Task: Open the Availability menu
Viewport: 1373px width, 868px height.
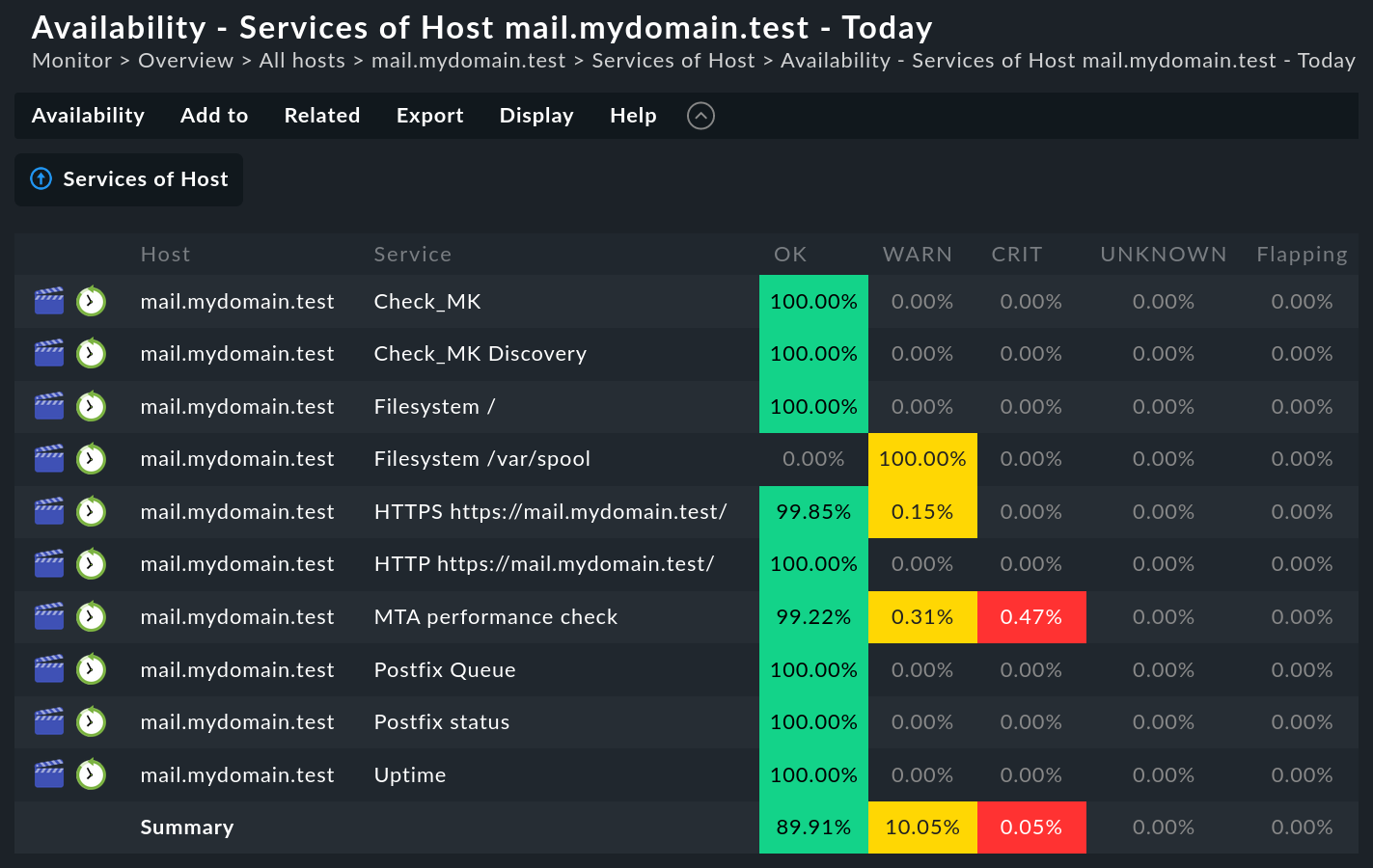Action: [x=88, y=115]
